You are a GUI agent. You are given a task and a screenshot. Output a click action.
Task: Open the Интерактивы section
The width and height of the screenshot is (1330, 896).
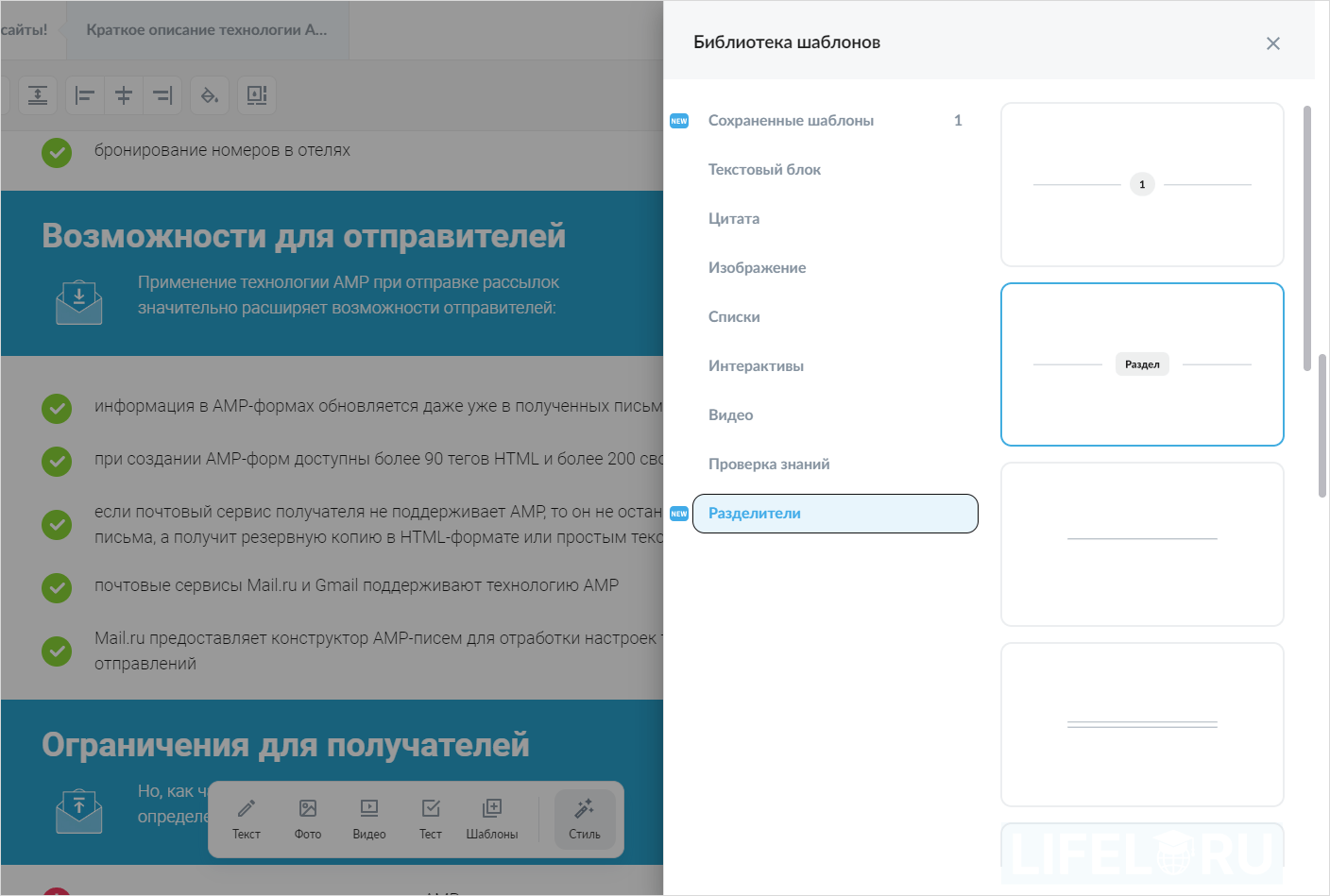pyautogui.click(x=756, y=365)
